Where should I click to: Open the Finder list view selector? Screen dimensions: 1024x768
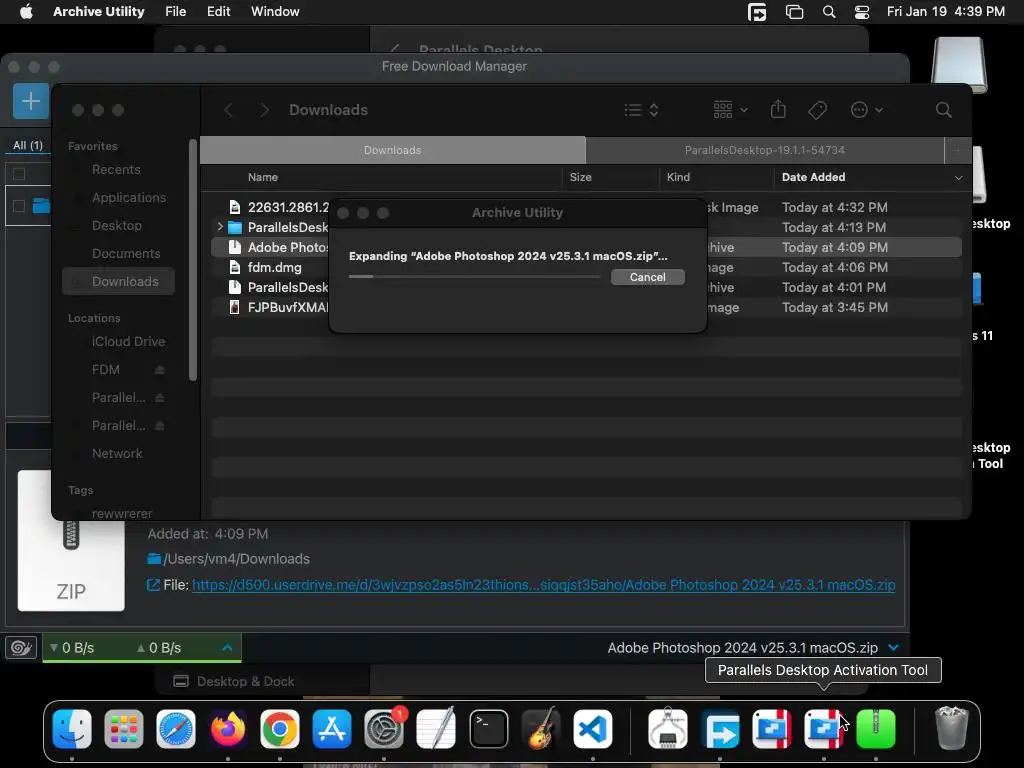[x=641, y=110]
